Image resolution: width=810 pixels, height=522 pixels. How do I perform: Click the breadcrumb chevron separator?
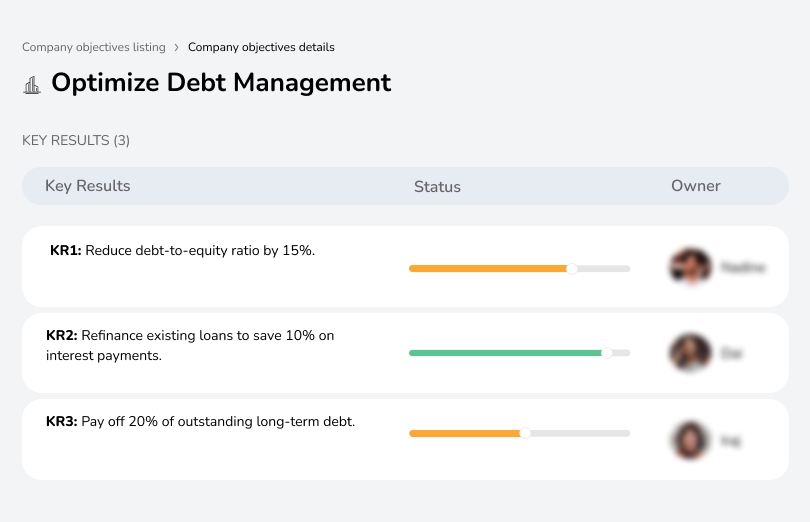177,48
